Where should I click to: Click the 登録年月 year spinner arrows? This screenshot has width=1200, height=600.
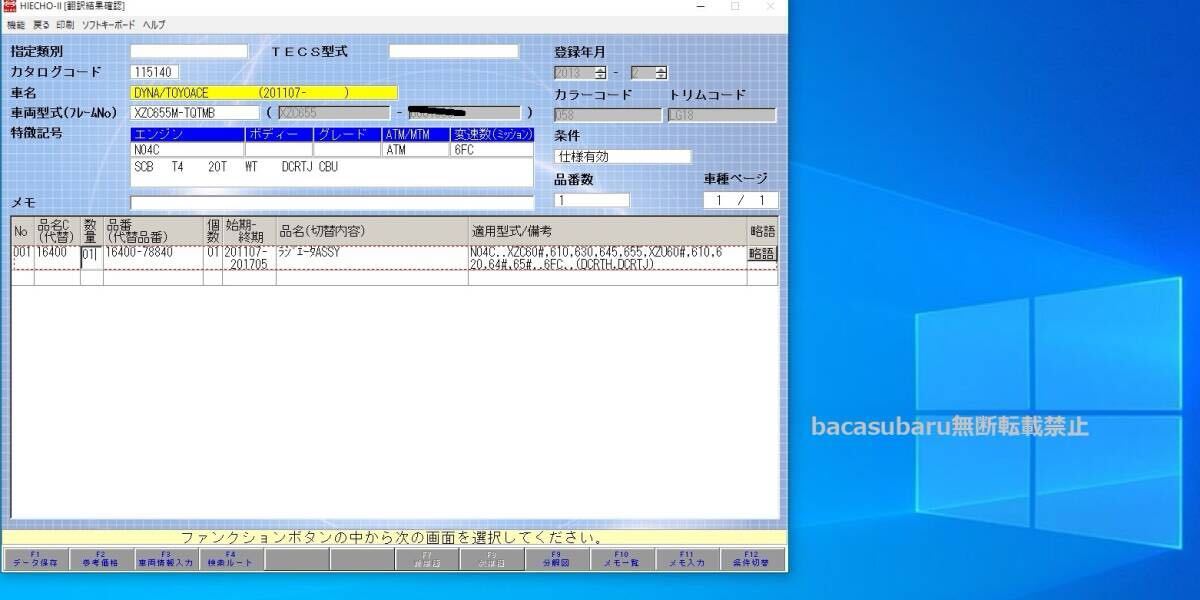[x=600, y=73]
